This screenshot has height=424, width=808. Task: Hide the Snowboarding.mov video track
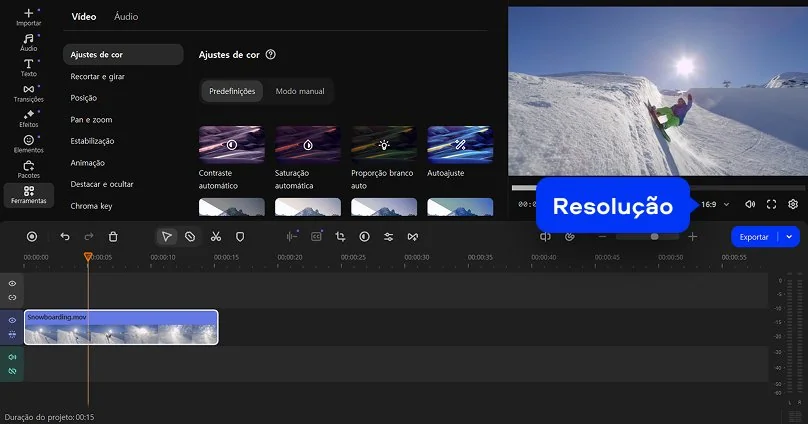13,320
